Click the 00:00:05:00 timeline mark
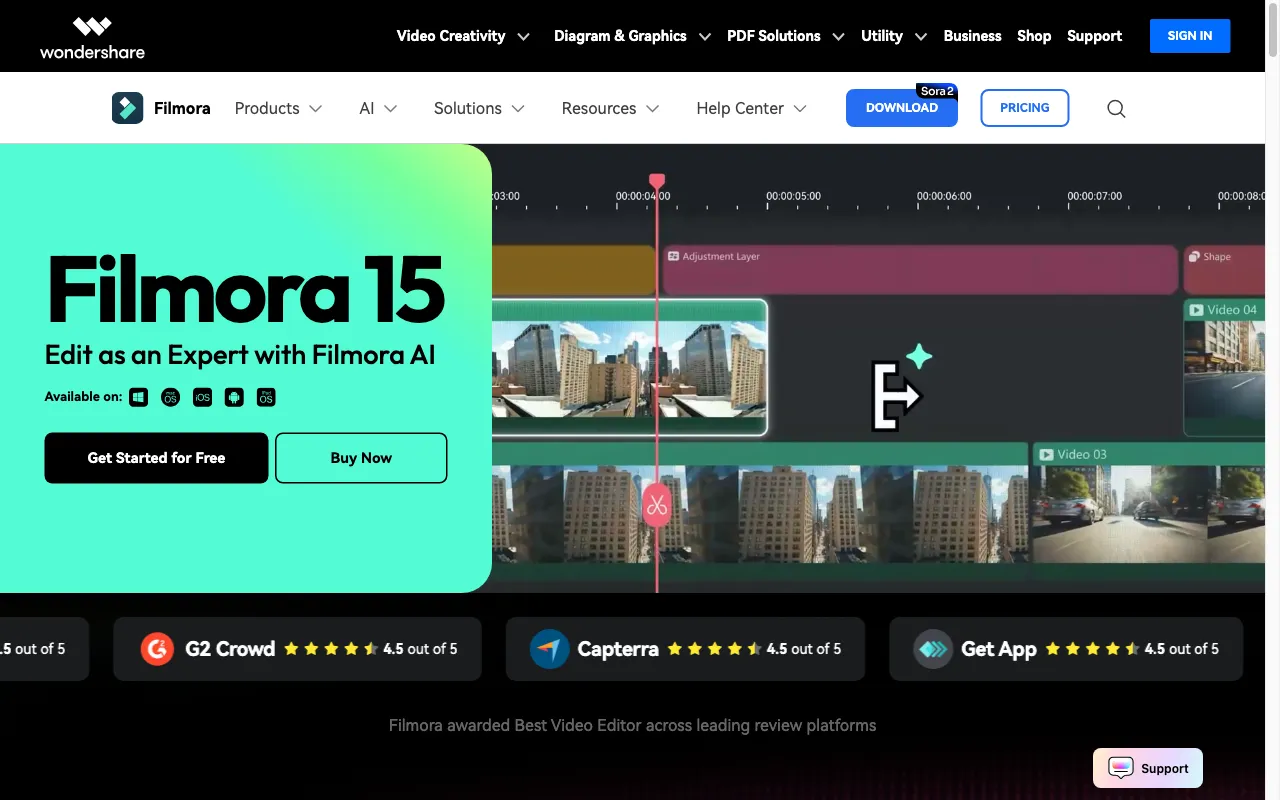This screenshot has height=800, width=1280. point(793,196)
